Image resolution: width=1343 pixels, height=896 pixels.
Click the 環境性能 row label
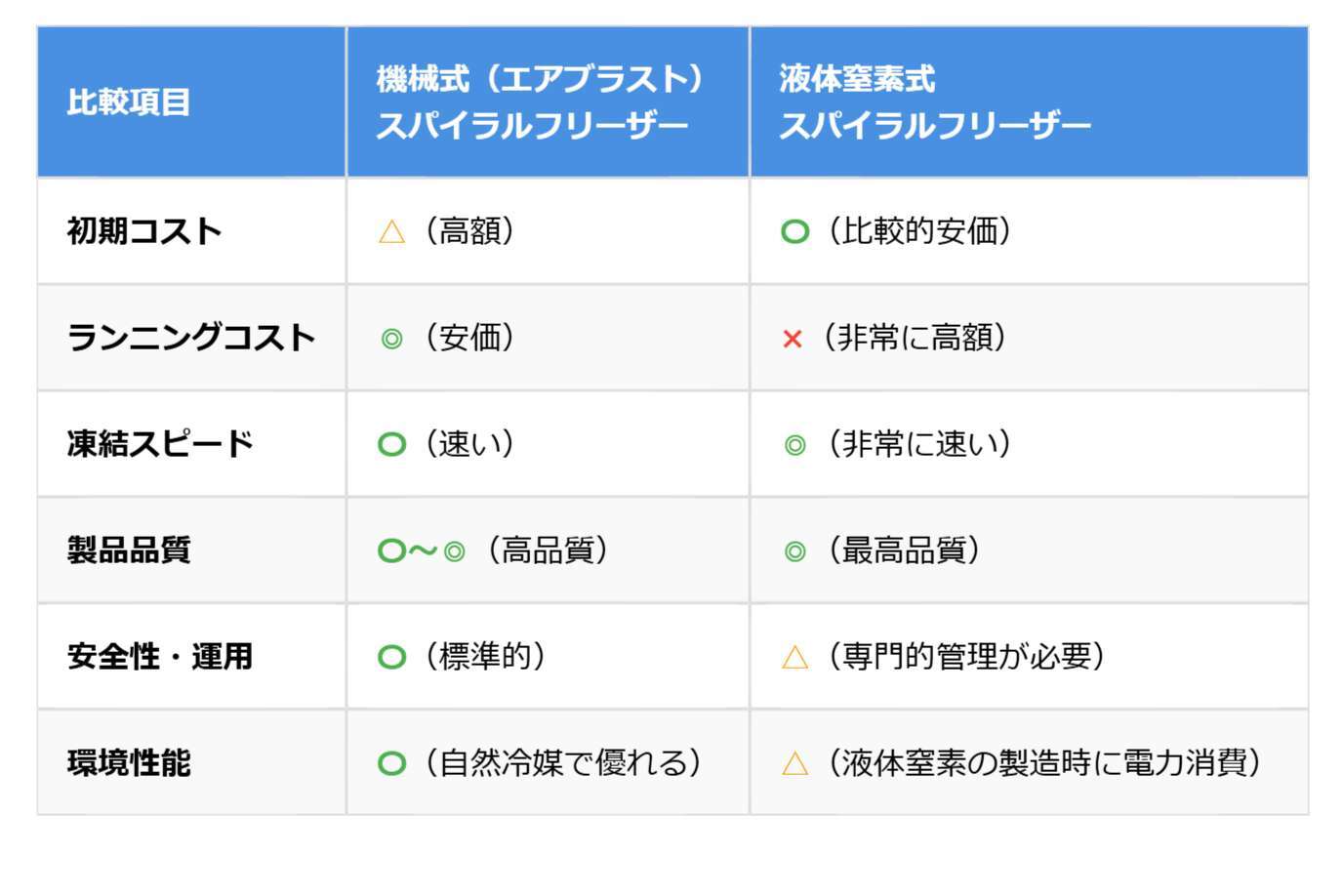(129, 762)
